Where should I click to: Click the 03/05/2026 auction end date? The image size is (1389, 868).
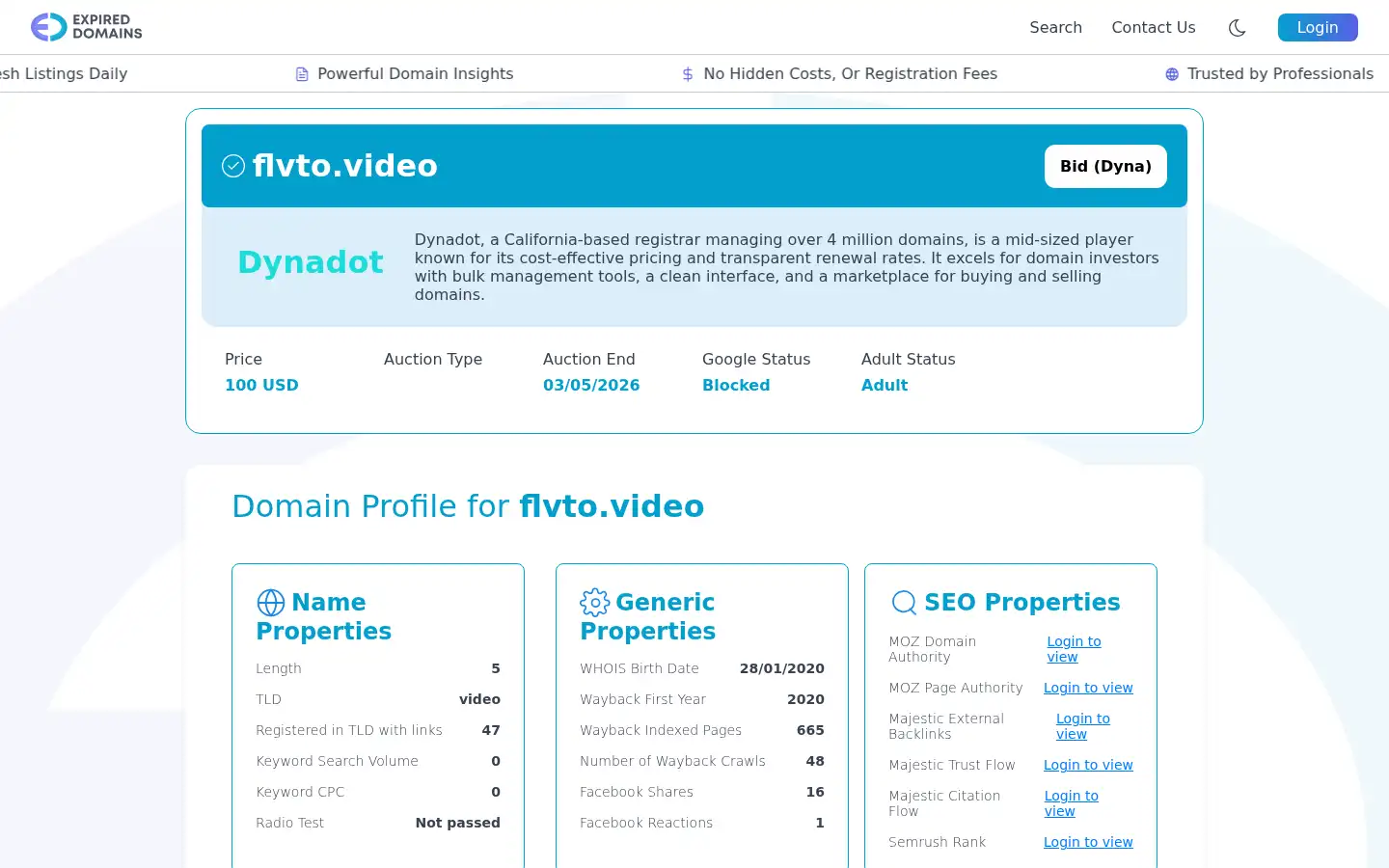coord(591,385)
